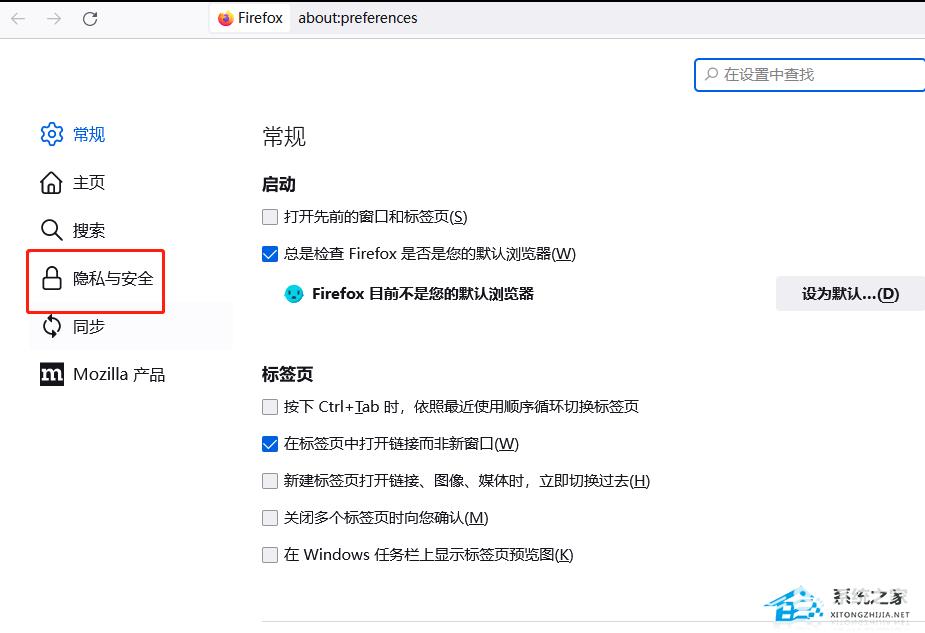Click the browser back arrow
The width and height of the screenshot is (925, 633).
coord(18,19)
